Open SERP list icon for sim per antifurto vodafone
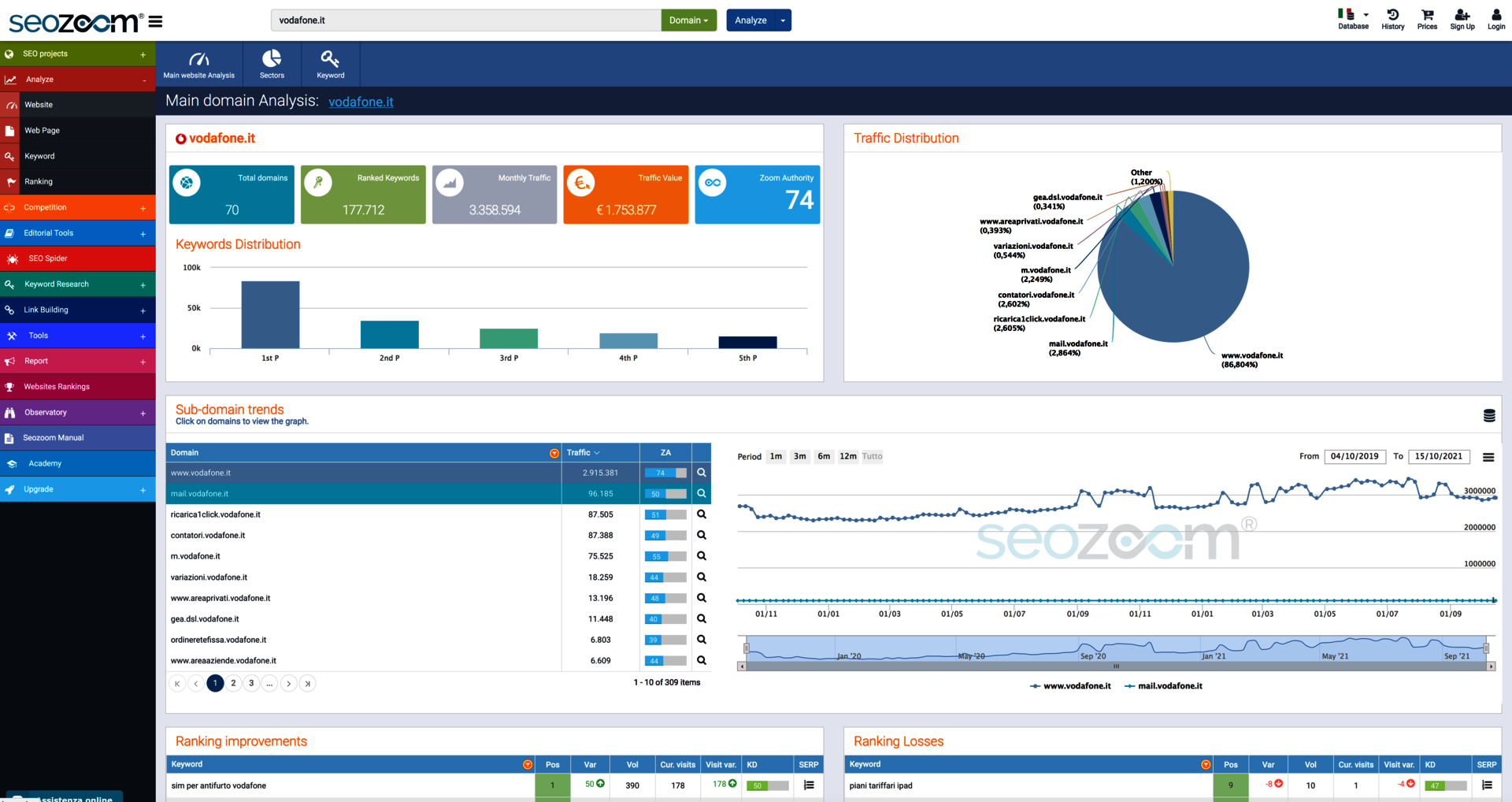This screenshot has height=802, width=1512. (x=809, y=785)
